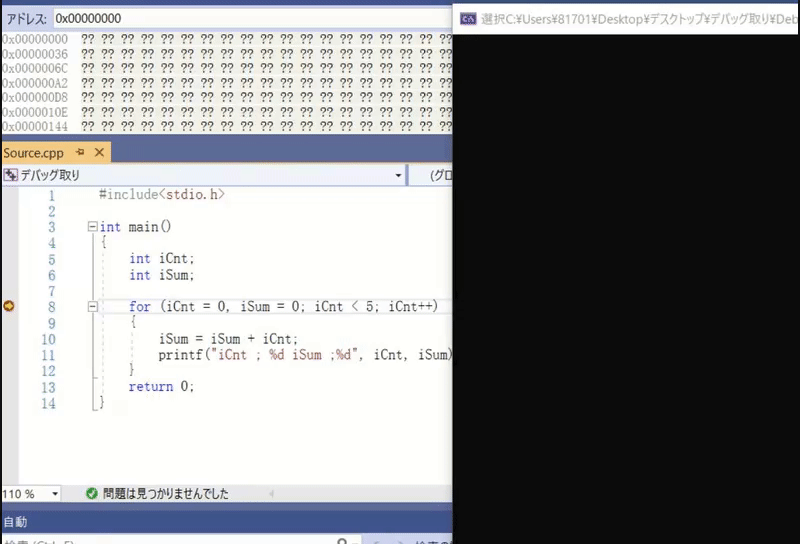Click the project icon beside デバッグ取り
This screenshot has width=800, height=544.
(x=10, y=176)
